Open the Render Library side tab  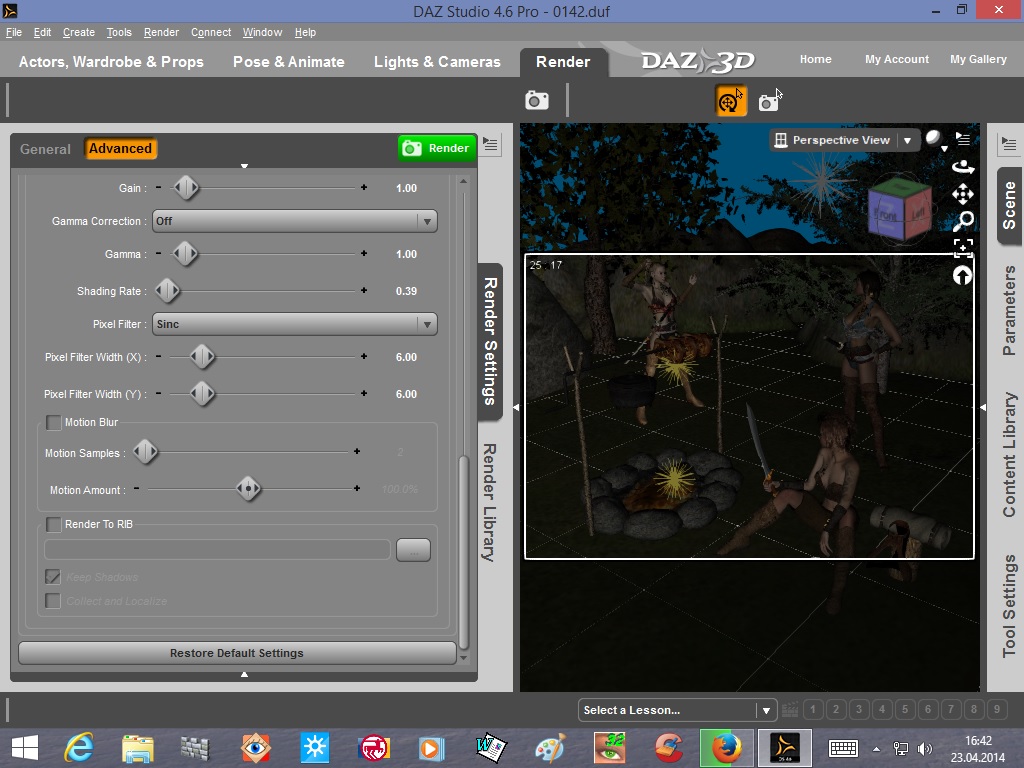coord(490,502)
